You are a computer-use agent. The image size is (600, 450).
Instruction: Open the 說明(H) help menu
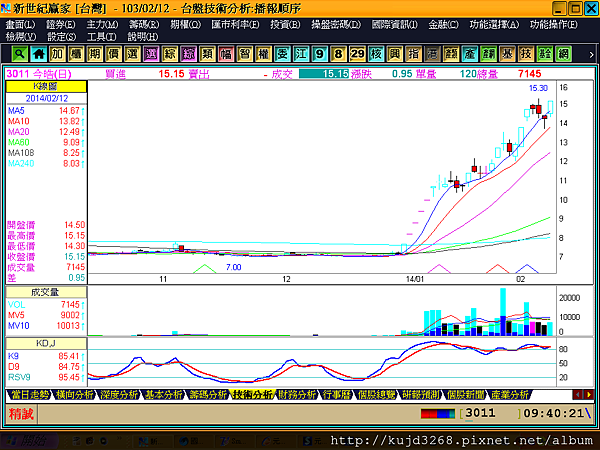(143, 37)
